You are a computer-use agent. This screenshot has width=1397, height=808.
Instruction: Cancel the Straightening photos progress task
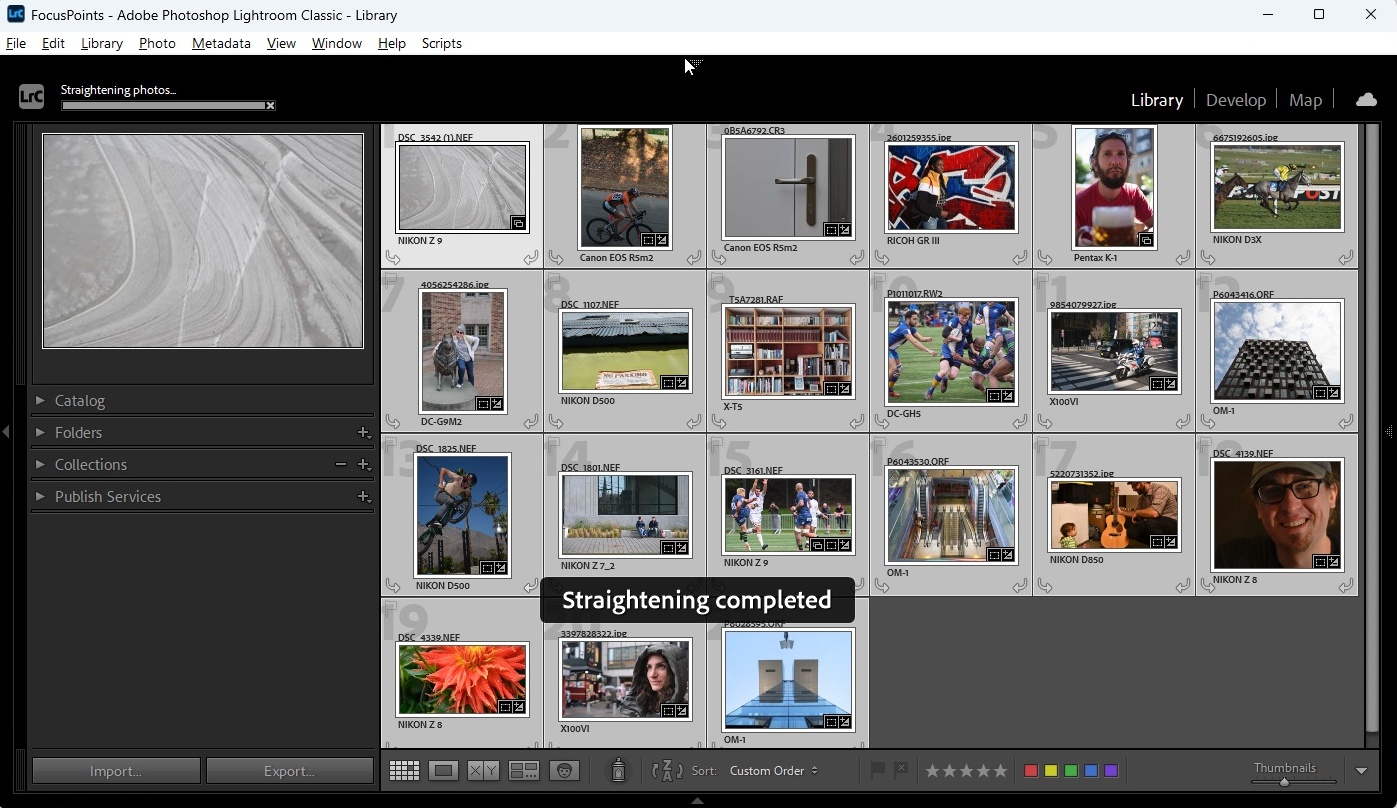270,105
